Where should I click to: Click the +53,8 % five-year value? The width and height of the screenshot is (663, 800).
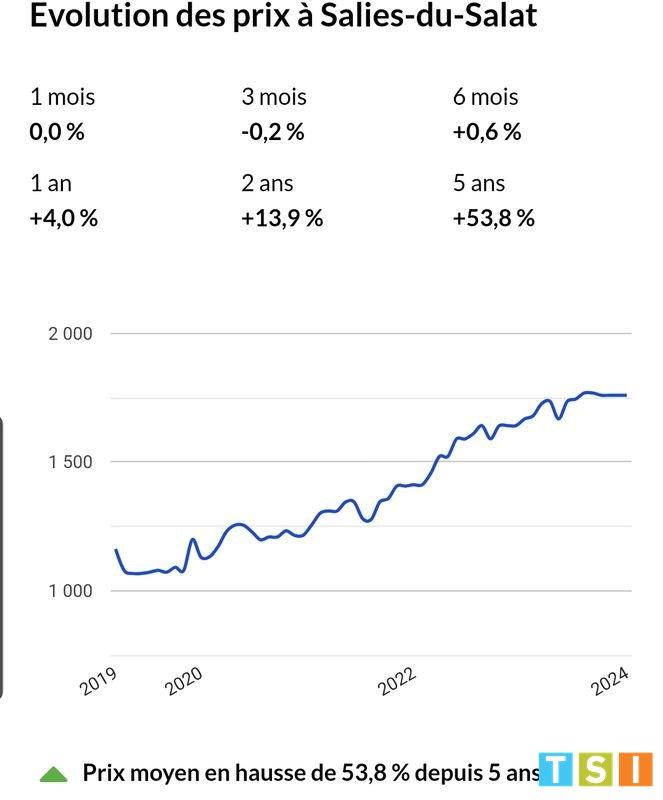(494, 218)
